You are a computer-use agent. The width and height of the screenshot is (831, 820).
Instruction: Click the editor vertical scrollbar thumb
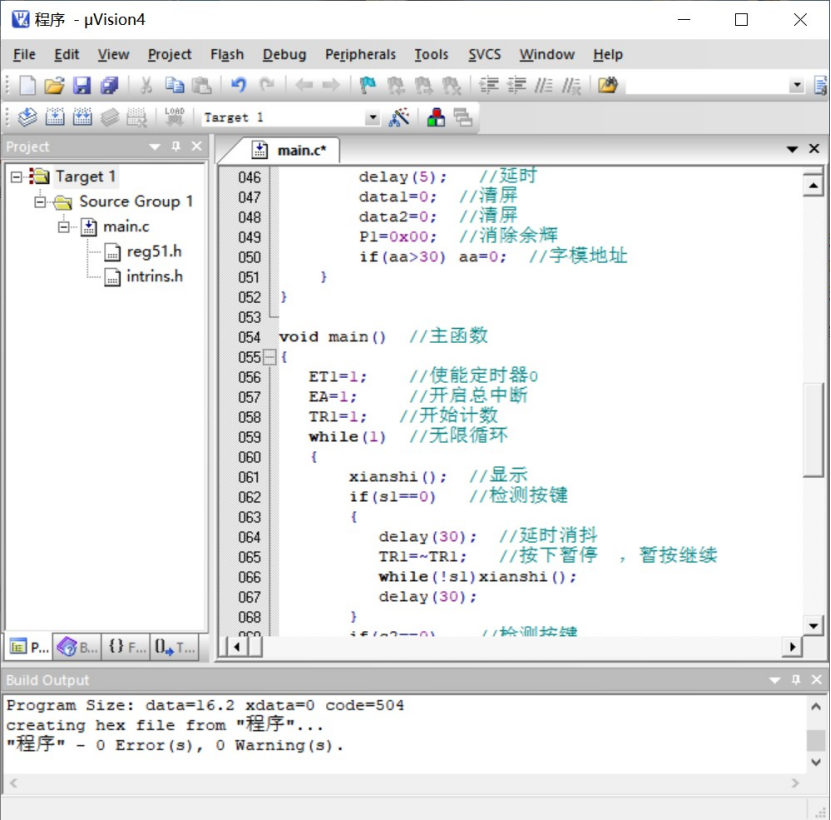tap(813, 429)
